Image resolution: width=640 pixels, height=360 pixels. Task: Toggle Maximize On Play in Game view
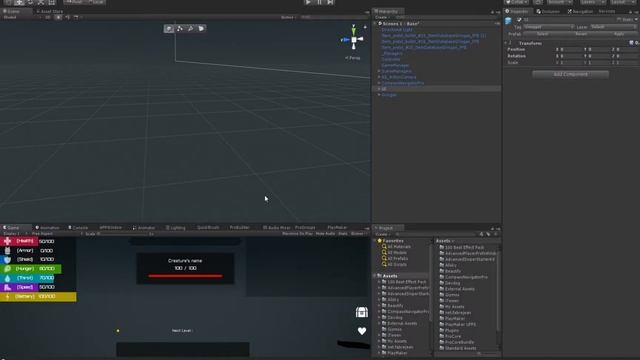click(x=297, y=234)
